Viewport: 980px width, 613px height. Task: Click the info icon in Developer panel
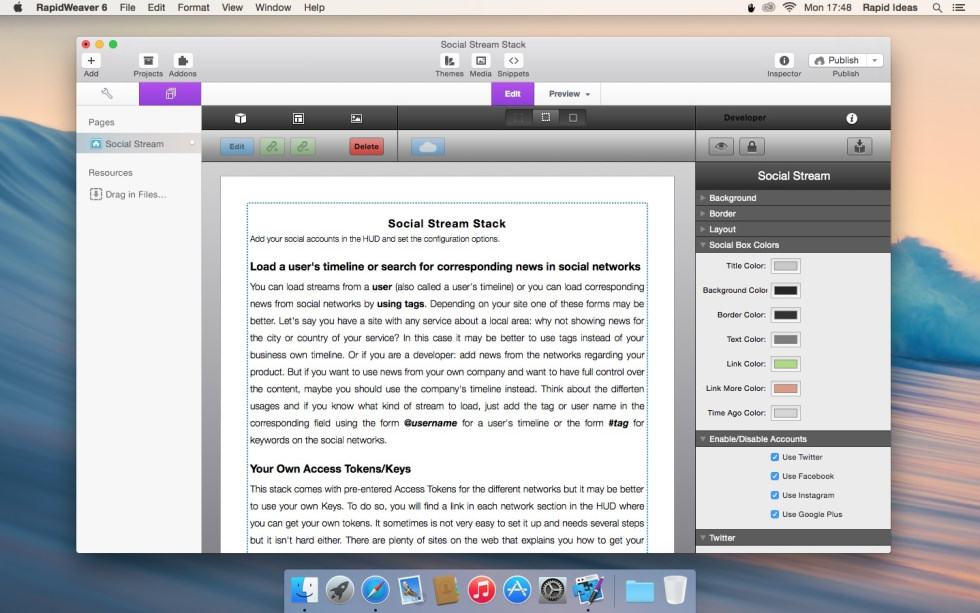pyautogui.click(x=851, y=118)
